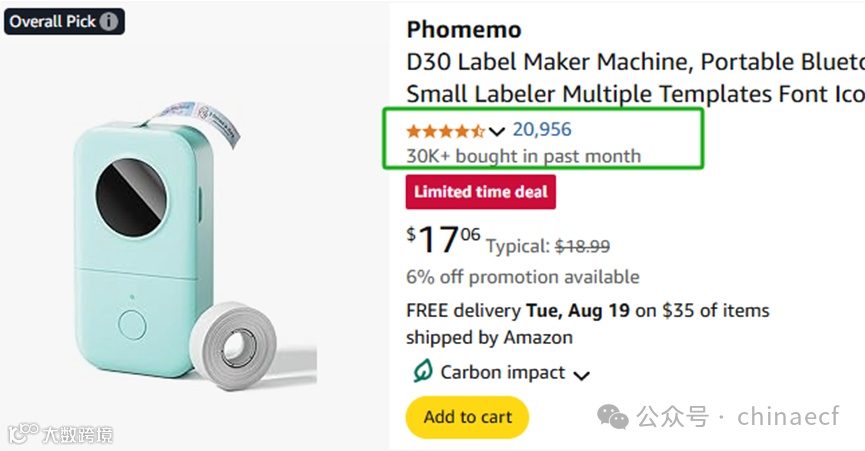Screen dimensions: 865x451
Task: Click the Overall Pick info icon
Action: pyautogui.click(x=109, y=21)
